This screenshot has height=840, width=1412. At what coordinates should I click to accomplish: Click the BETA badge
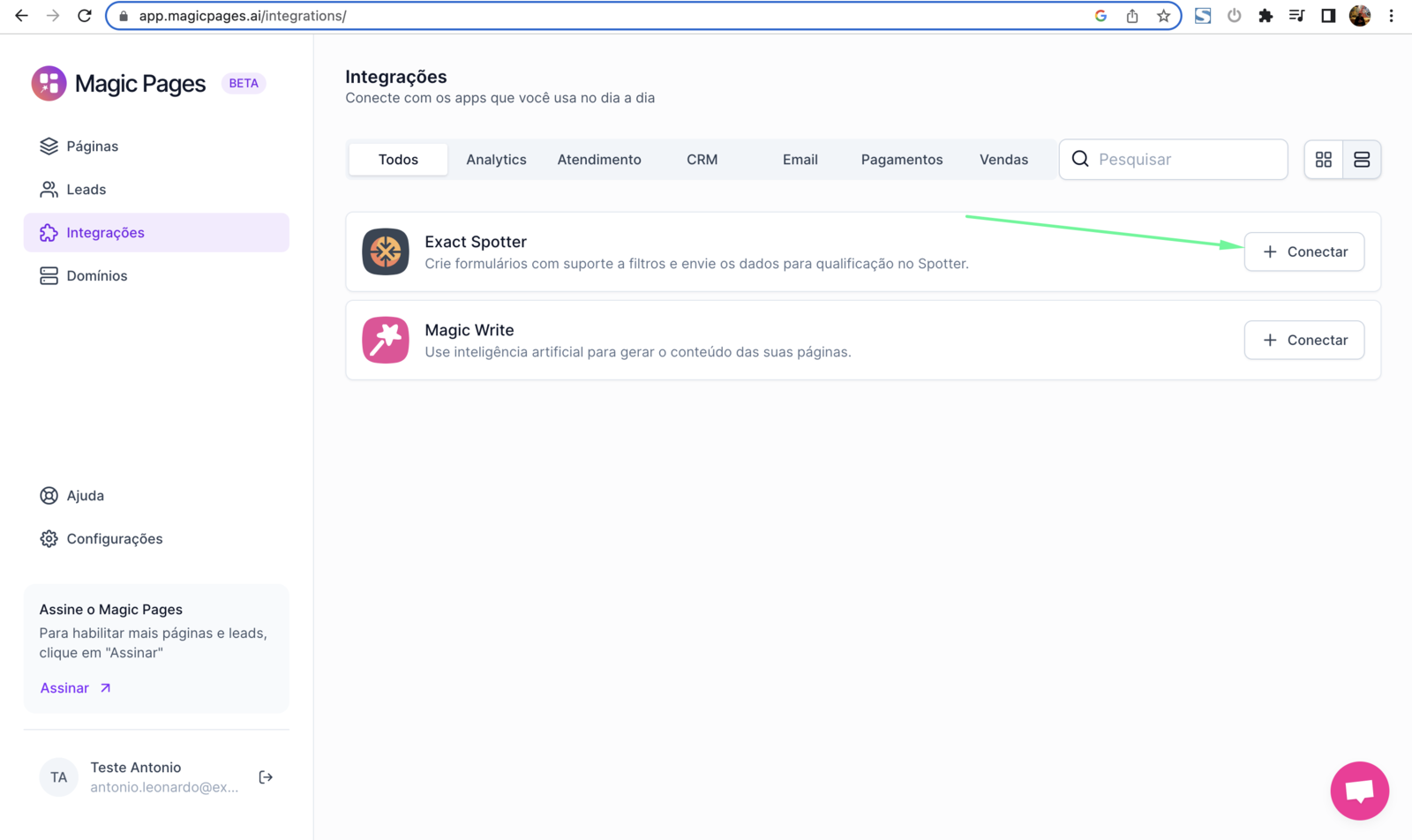pyautogui.click(x=244, y=83)
